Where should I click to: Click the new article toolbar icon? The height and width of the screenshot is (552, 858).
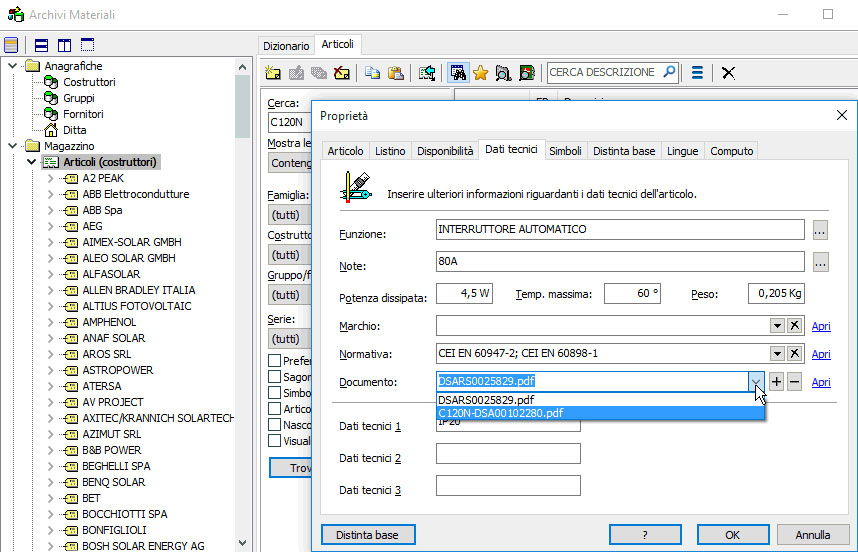[273, 73]
